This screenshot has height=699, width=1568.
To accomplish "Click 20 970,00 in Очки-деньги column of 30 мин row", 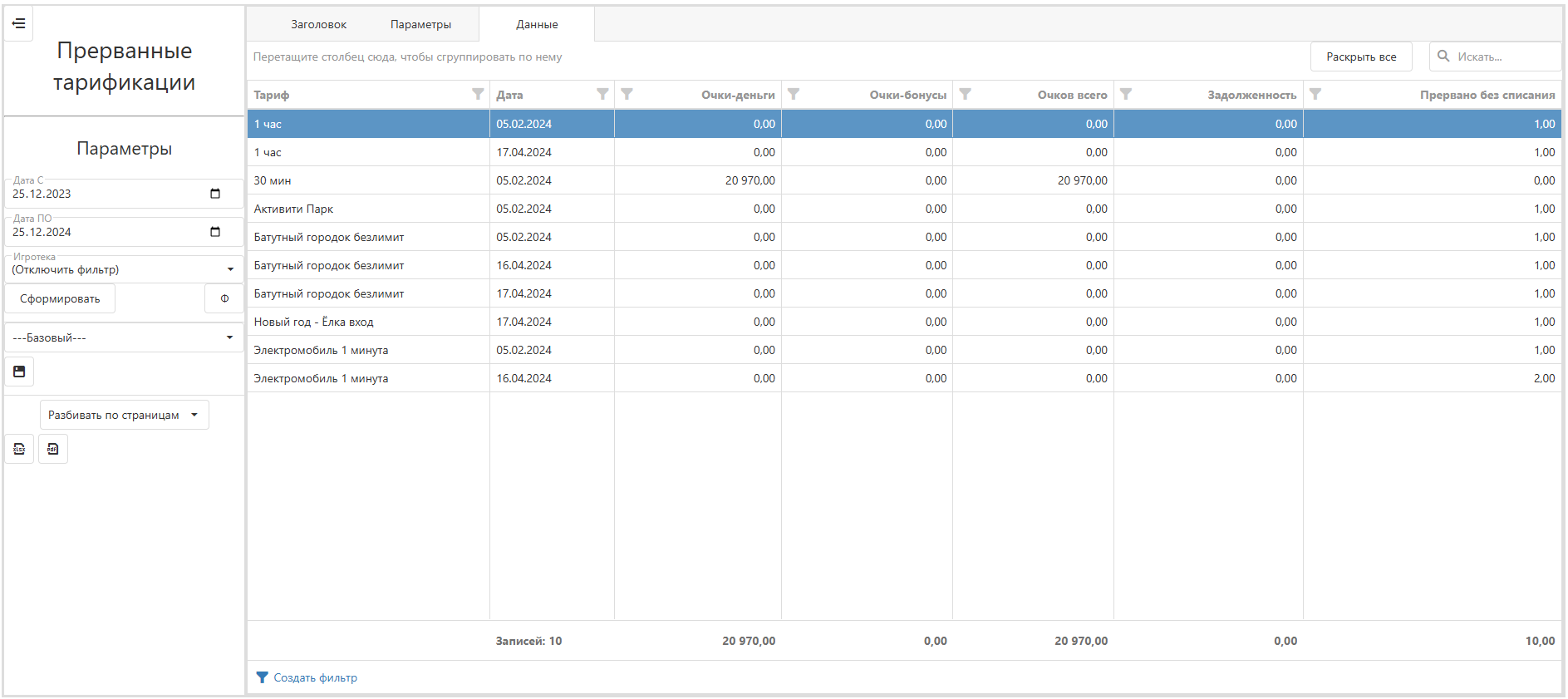I will pos(750,180).
